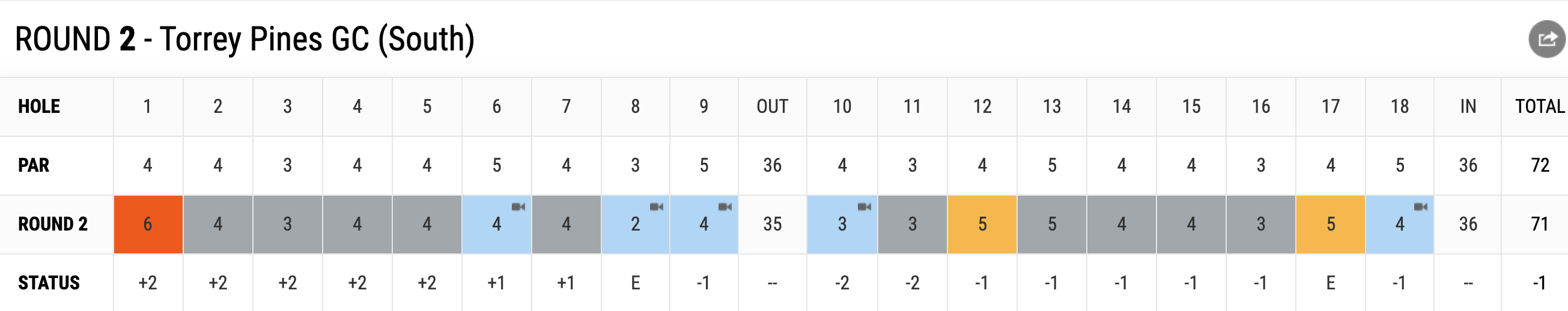This screenshot has width=1568, height=311.
Task: Click the share arrow icon
Action: pyautogui.click(x=1547, y=40)
